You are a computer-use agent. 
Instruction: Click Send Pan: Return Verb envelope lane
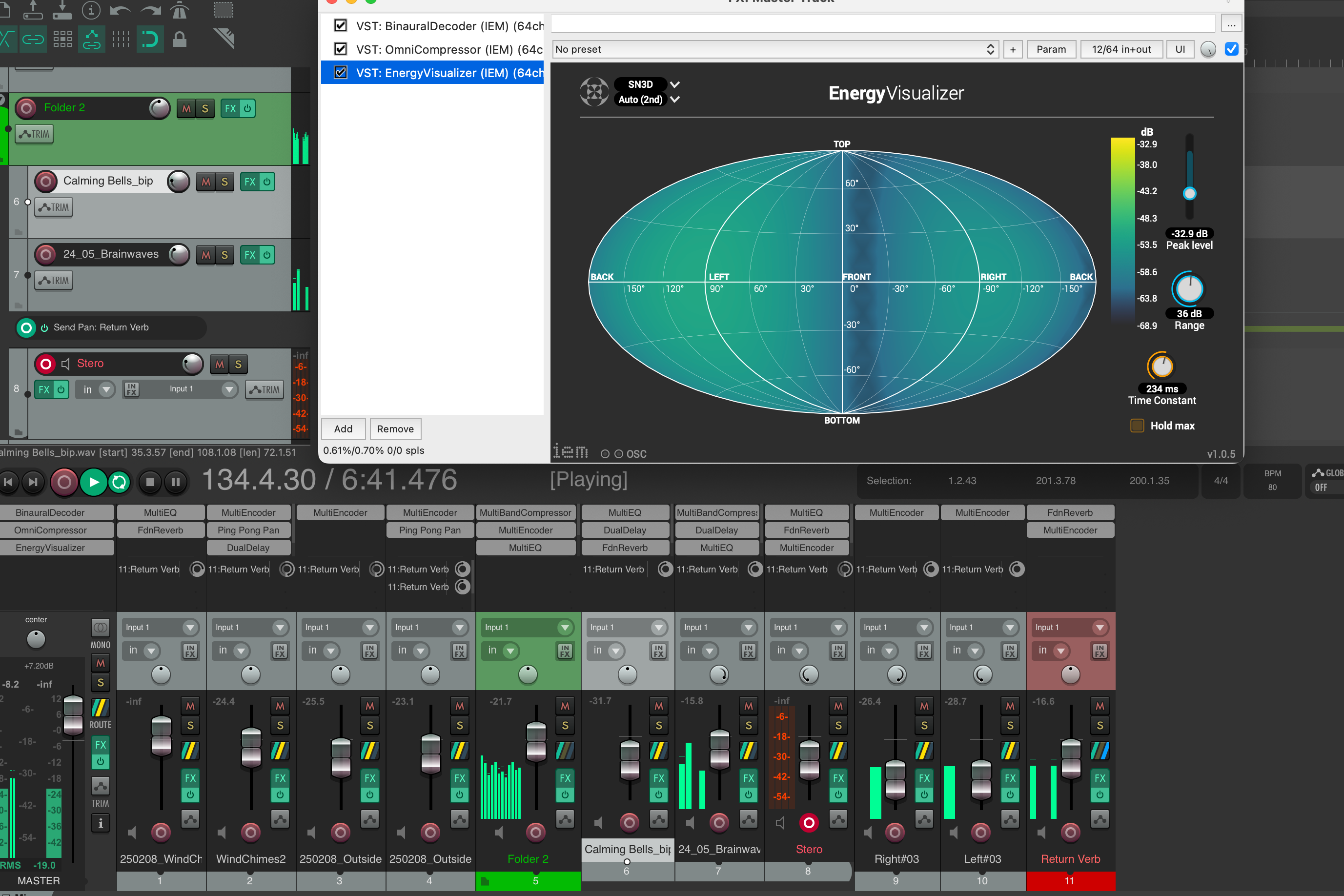point(110,327)
